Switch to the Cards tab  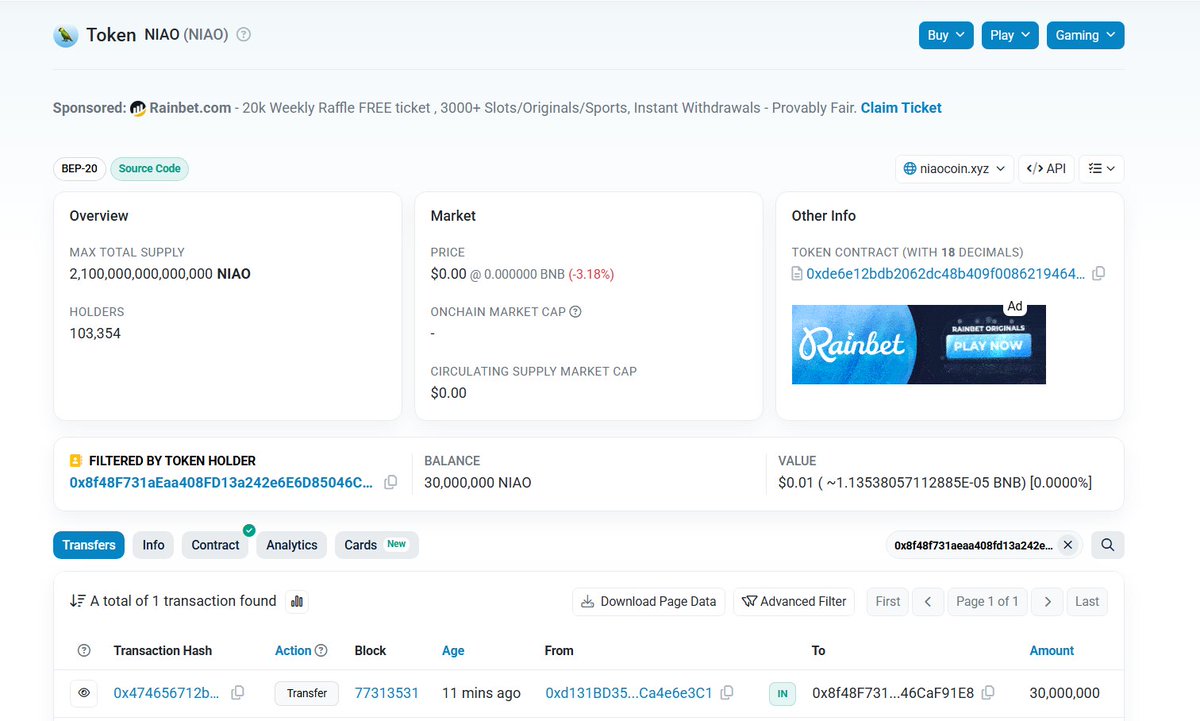tap(376, 545)
